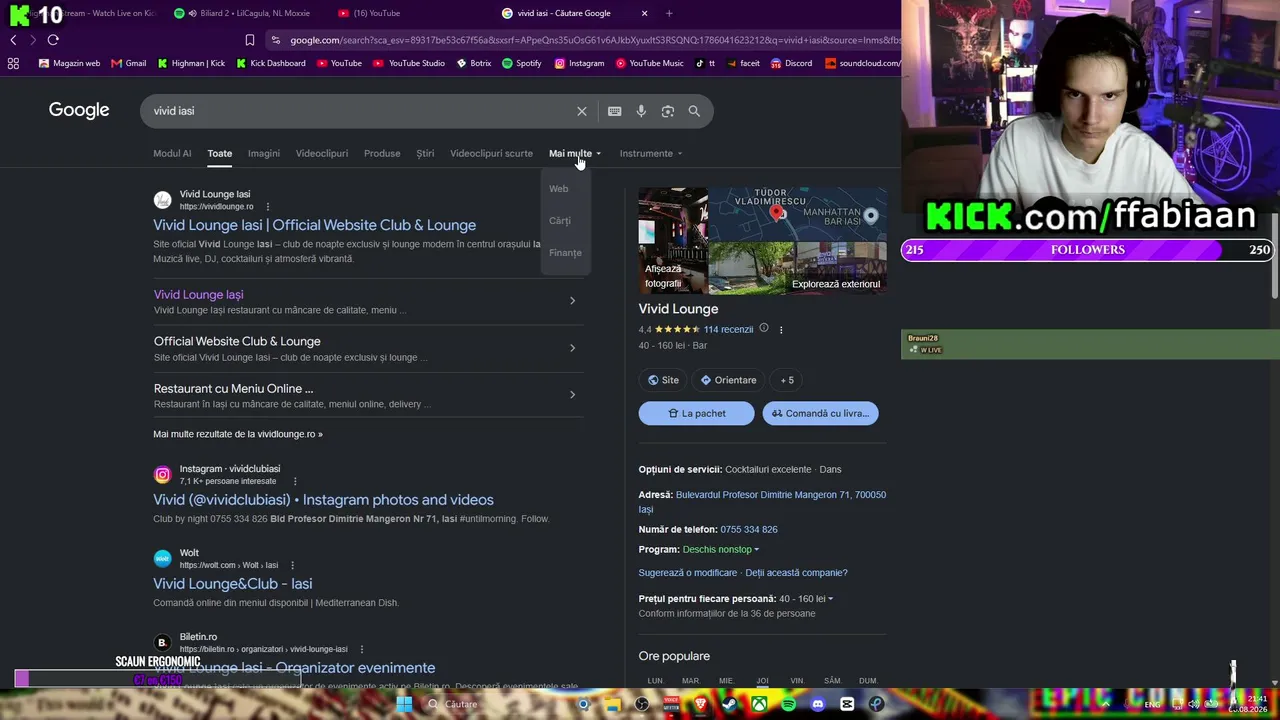Open the apps grid icon in bookmarks bar
The height and width of the screenshot is (720, 1280).
click(x=13, y=63)
